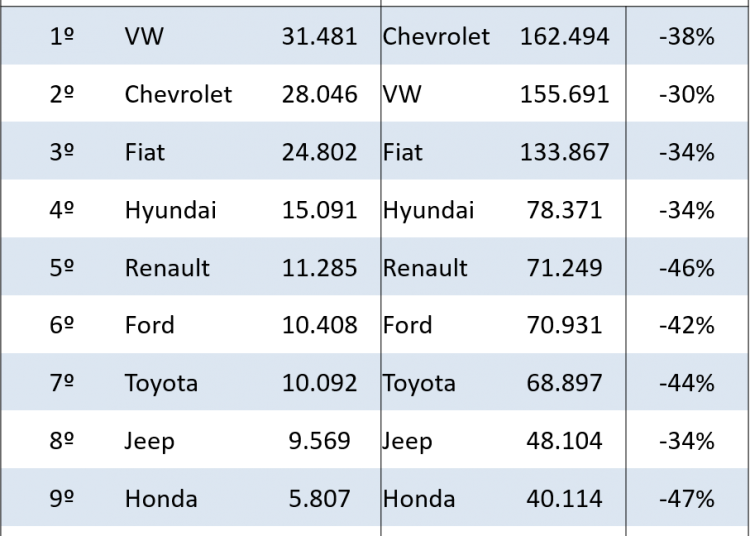The height and width of the screenshot is (536, 750).
Task: Select the value 11.285
Action: (319, 268)
